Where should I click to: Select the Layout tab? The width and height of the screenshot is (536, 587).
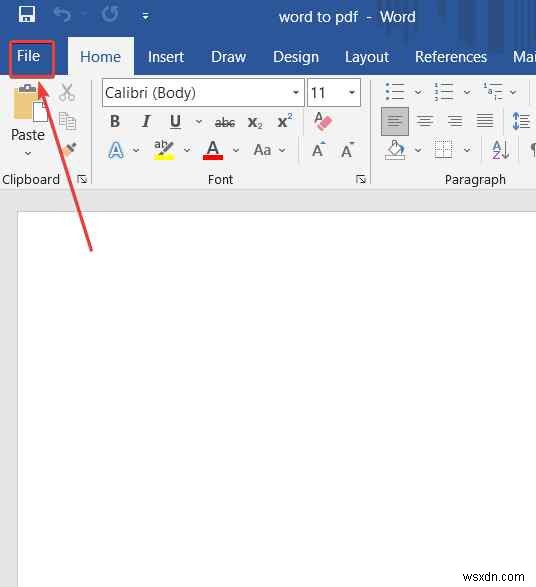point(367,57)
